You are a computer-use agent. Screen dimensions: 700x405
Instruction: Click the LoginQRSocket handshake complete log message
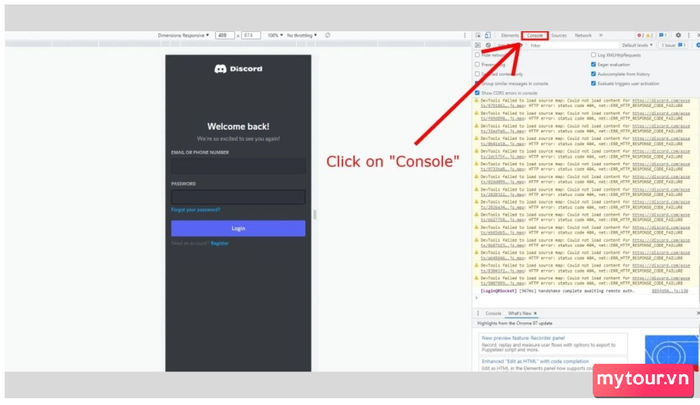[x=557, y=291]
